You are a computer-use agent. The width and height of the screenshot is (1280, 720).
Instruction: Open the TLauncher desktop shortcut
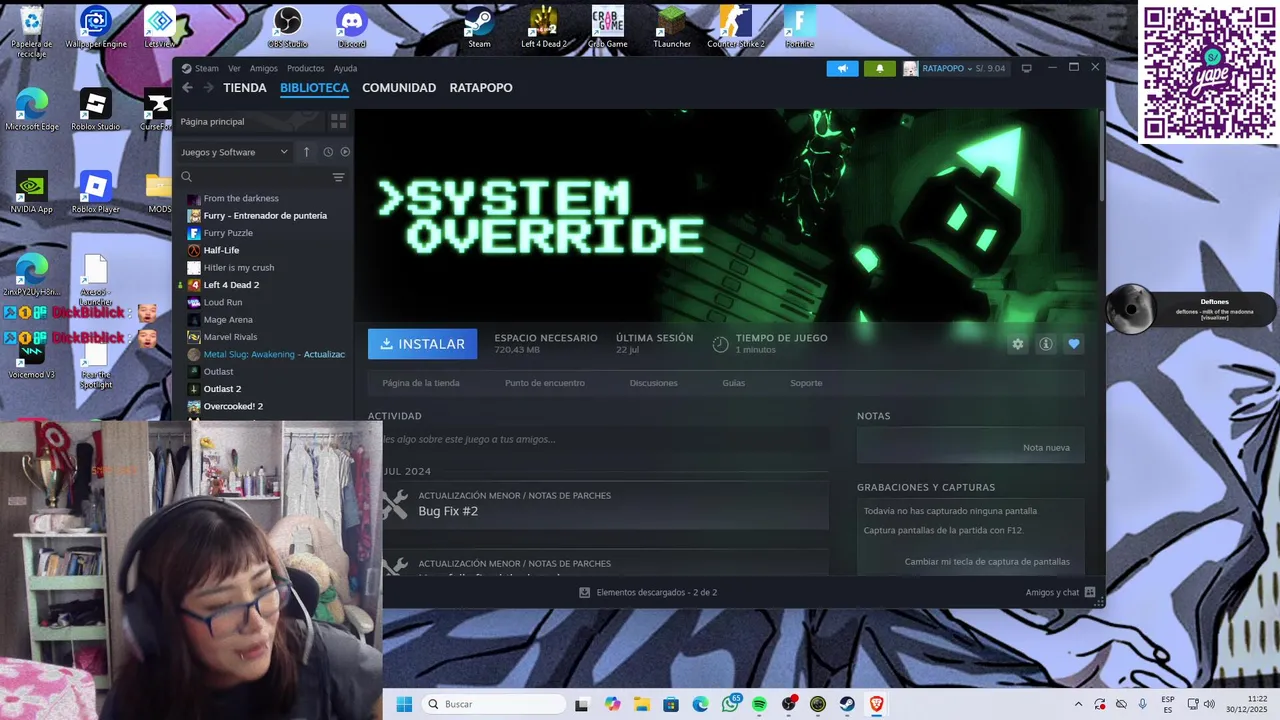[672, 27]
